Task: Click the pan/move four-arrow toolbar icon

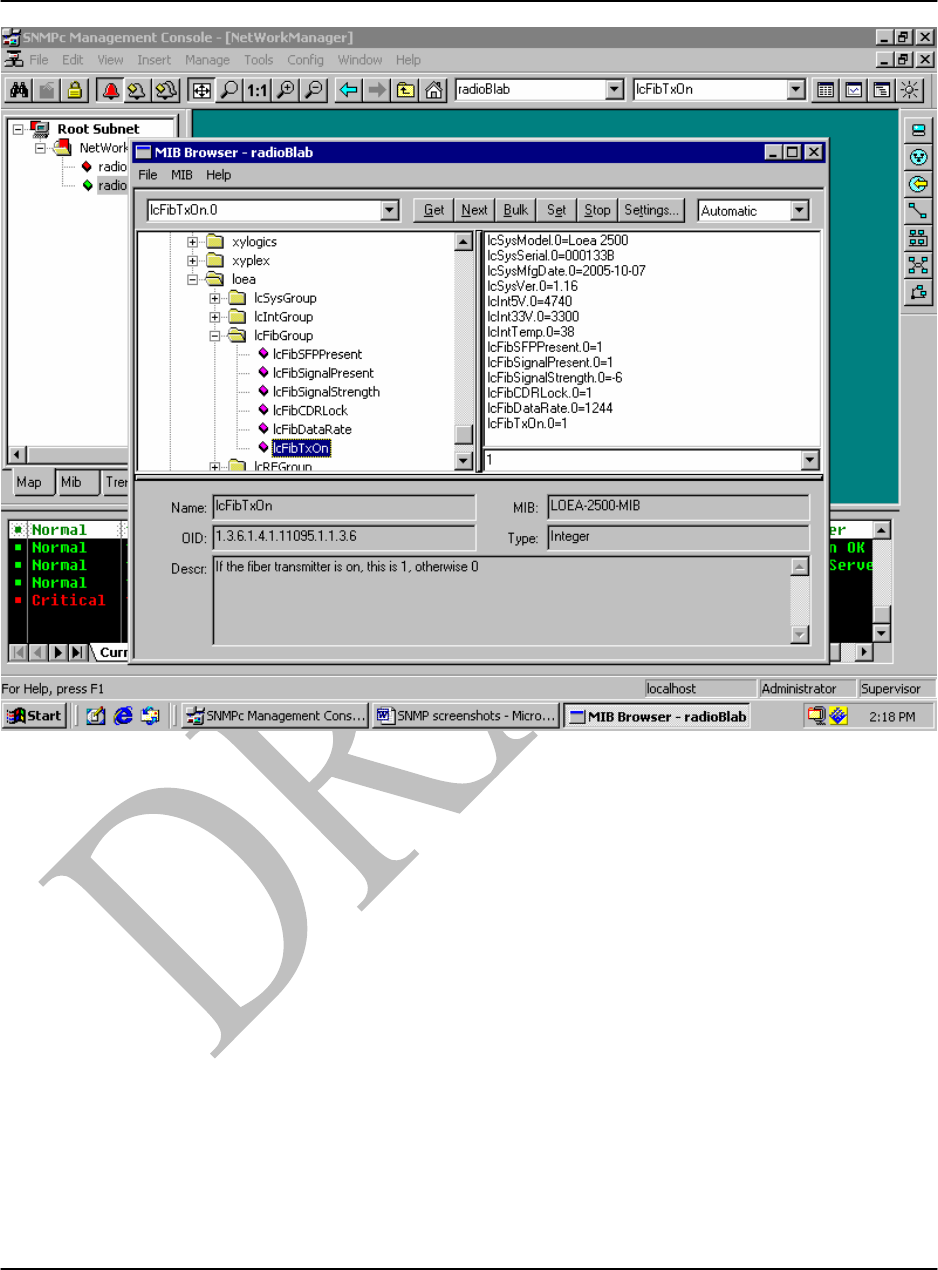Action: 201,90
